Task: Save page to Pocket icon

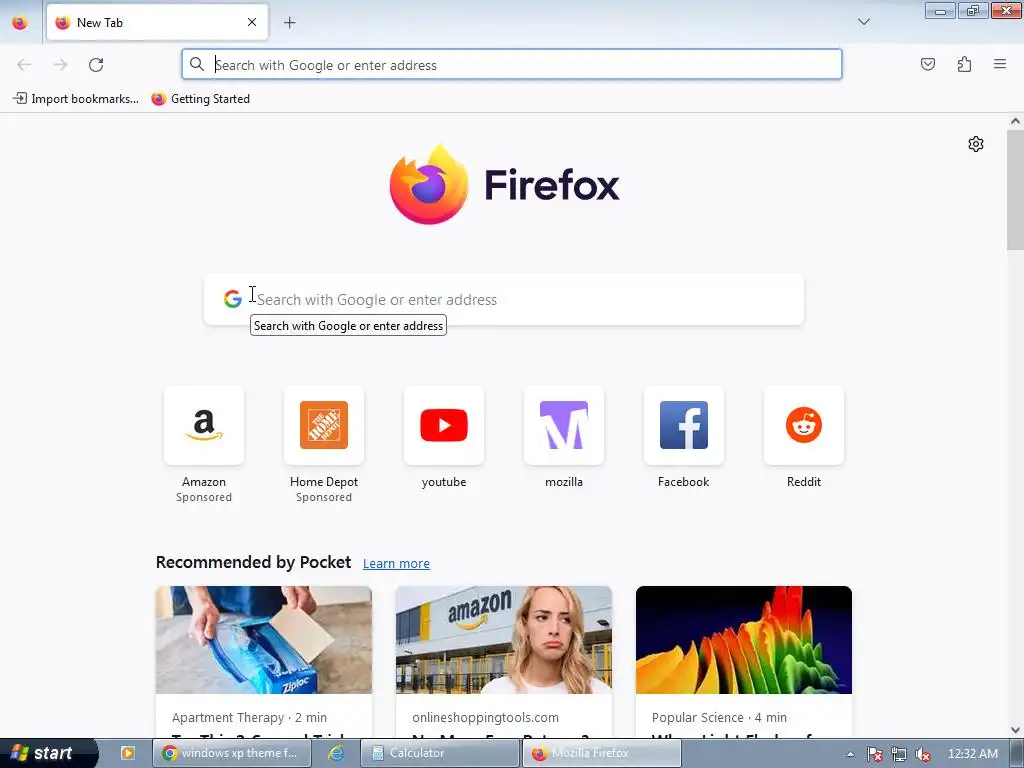Action: pyautogui.click(x=927, y=64)
